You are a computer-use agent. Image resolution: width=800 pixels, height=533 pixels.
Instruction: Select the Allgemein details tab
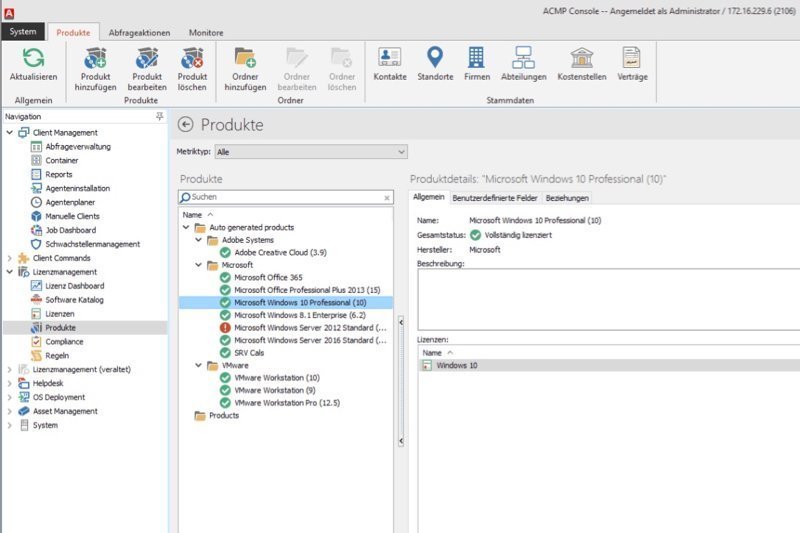pos(429,197)
